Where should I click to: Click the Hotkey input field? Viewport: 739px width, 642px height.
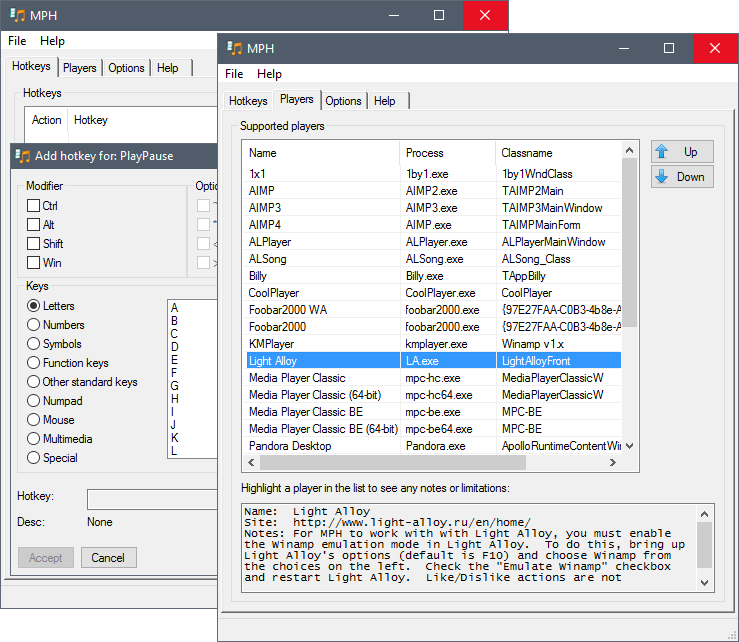tap(153, 499)
